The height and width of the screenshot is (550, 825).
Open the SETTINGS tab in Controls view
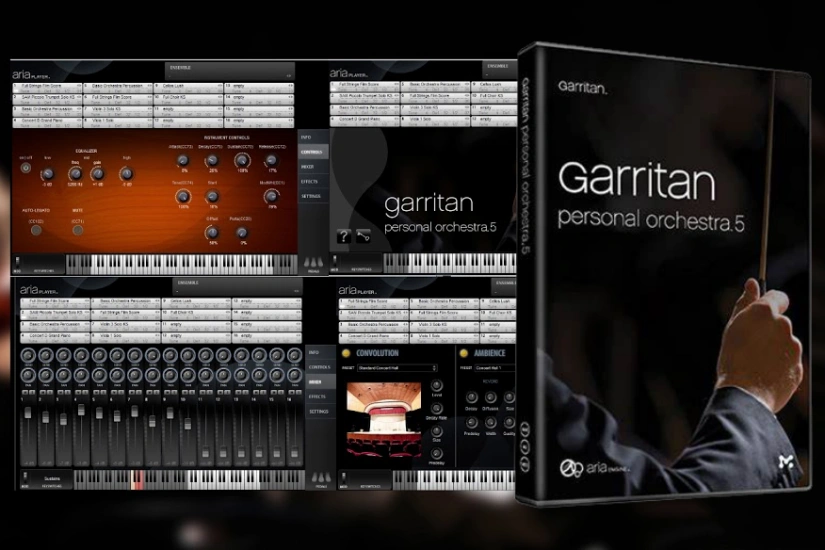[x=313, y=196]
